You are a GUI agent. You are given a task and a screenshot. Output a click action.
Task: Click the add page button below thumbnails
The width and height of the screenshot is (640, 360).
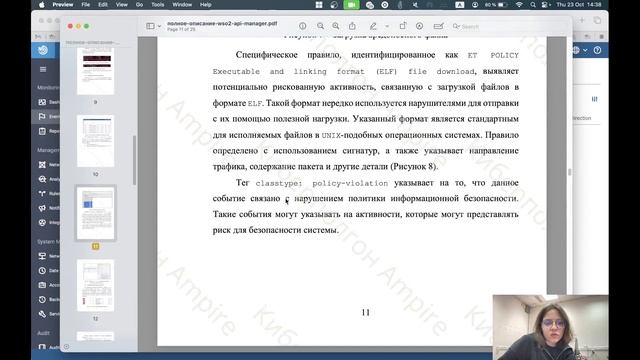point(67,347)
